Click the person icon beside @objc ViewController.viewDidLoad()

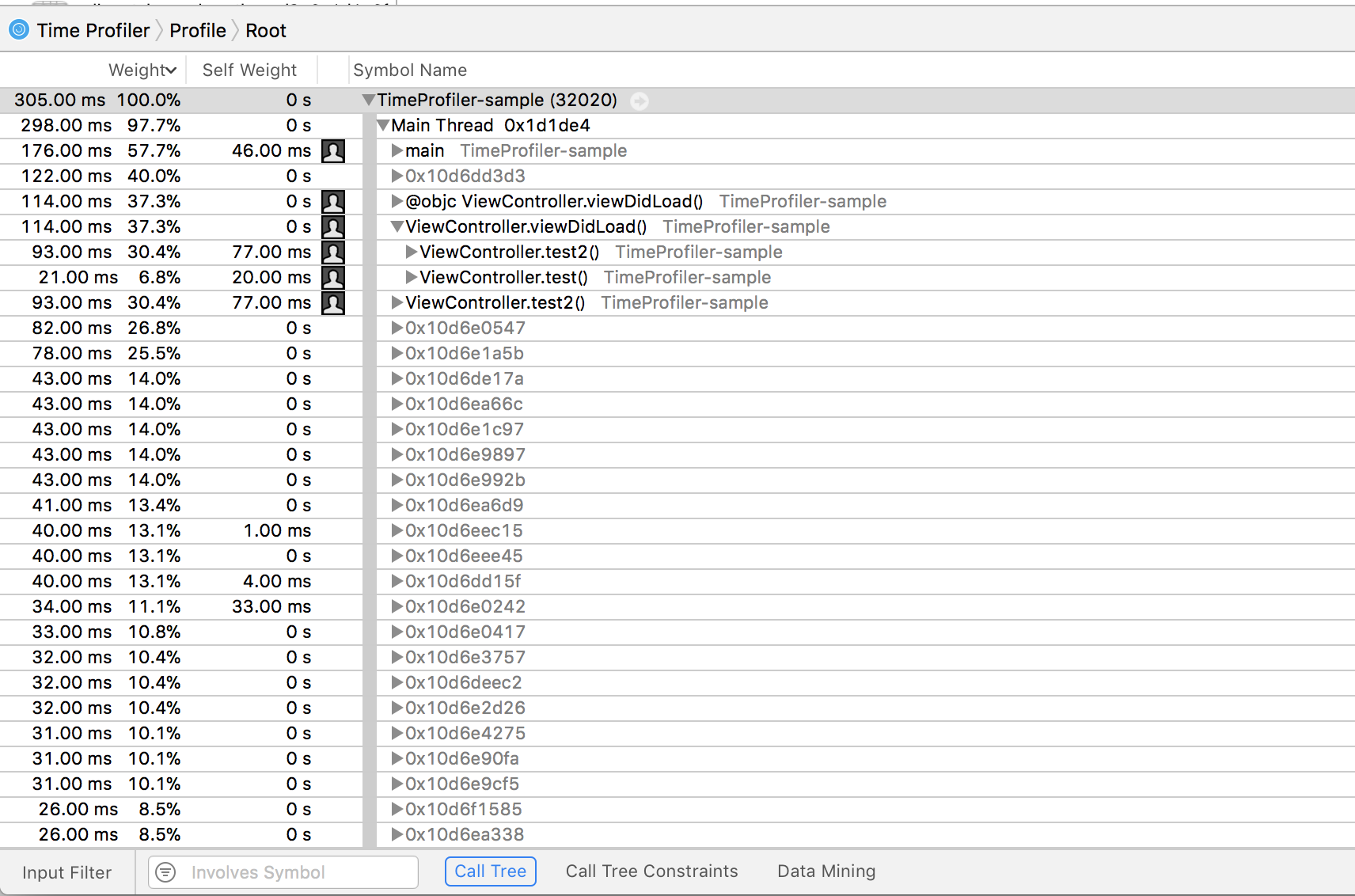[x=333, y=201]
